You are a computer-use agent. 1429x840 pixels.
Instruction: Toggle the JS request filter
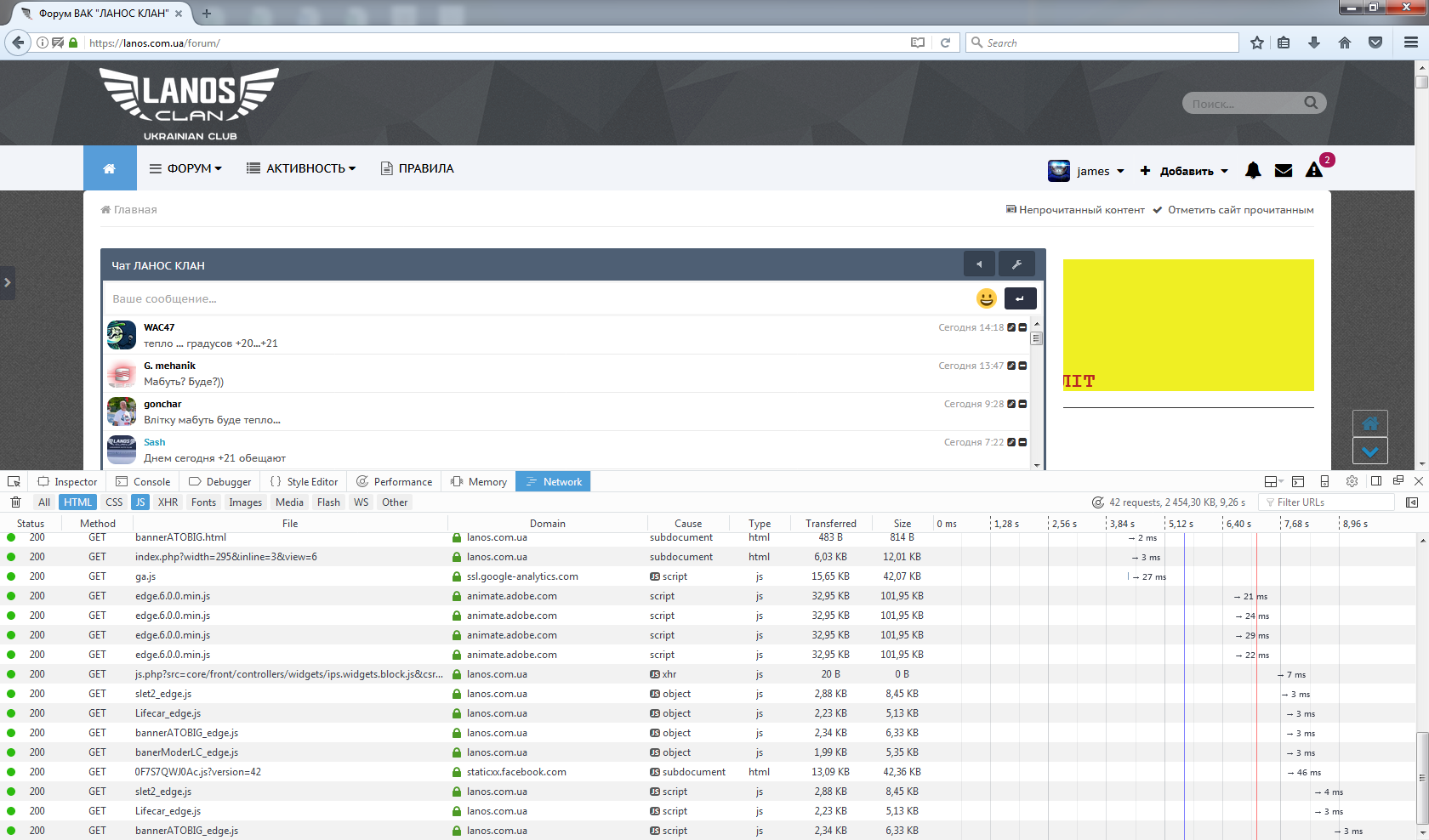tap(140, 502)
